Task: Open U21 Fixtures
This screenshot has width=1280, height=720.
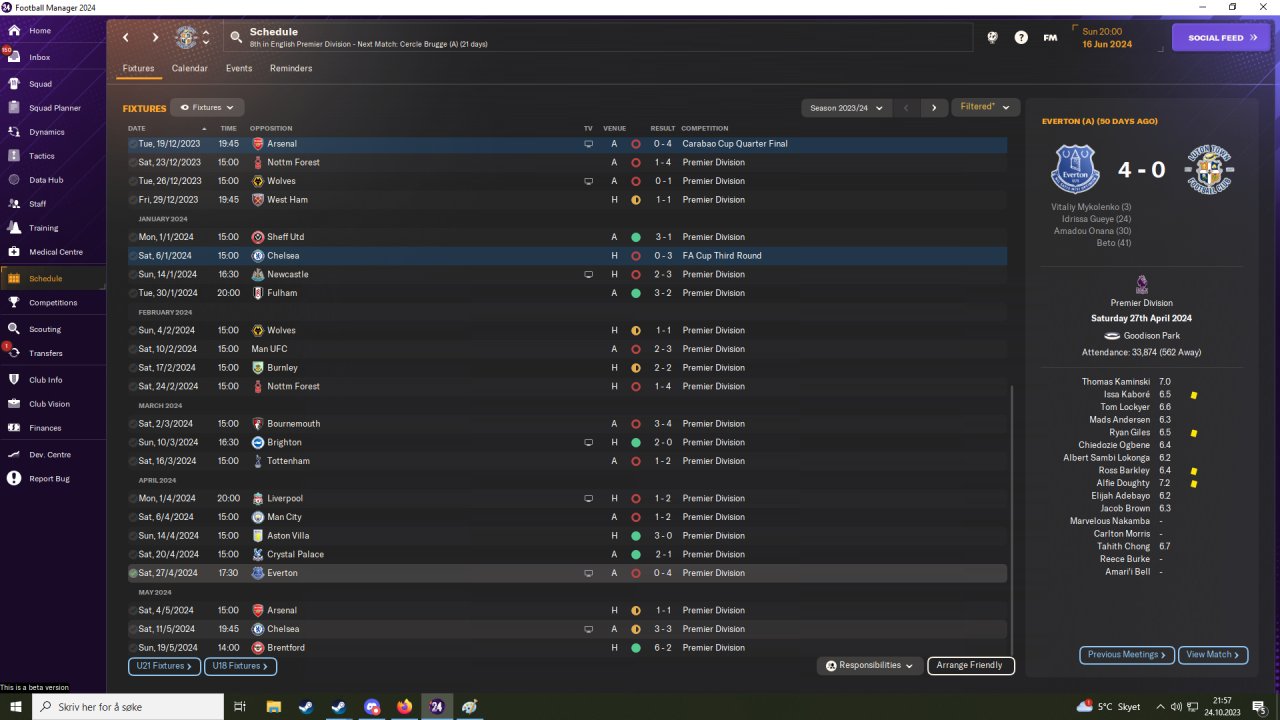Action: coord(164,666)
